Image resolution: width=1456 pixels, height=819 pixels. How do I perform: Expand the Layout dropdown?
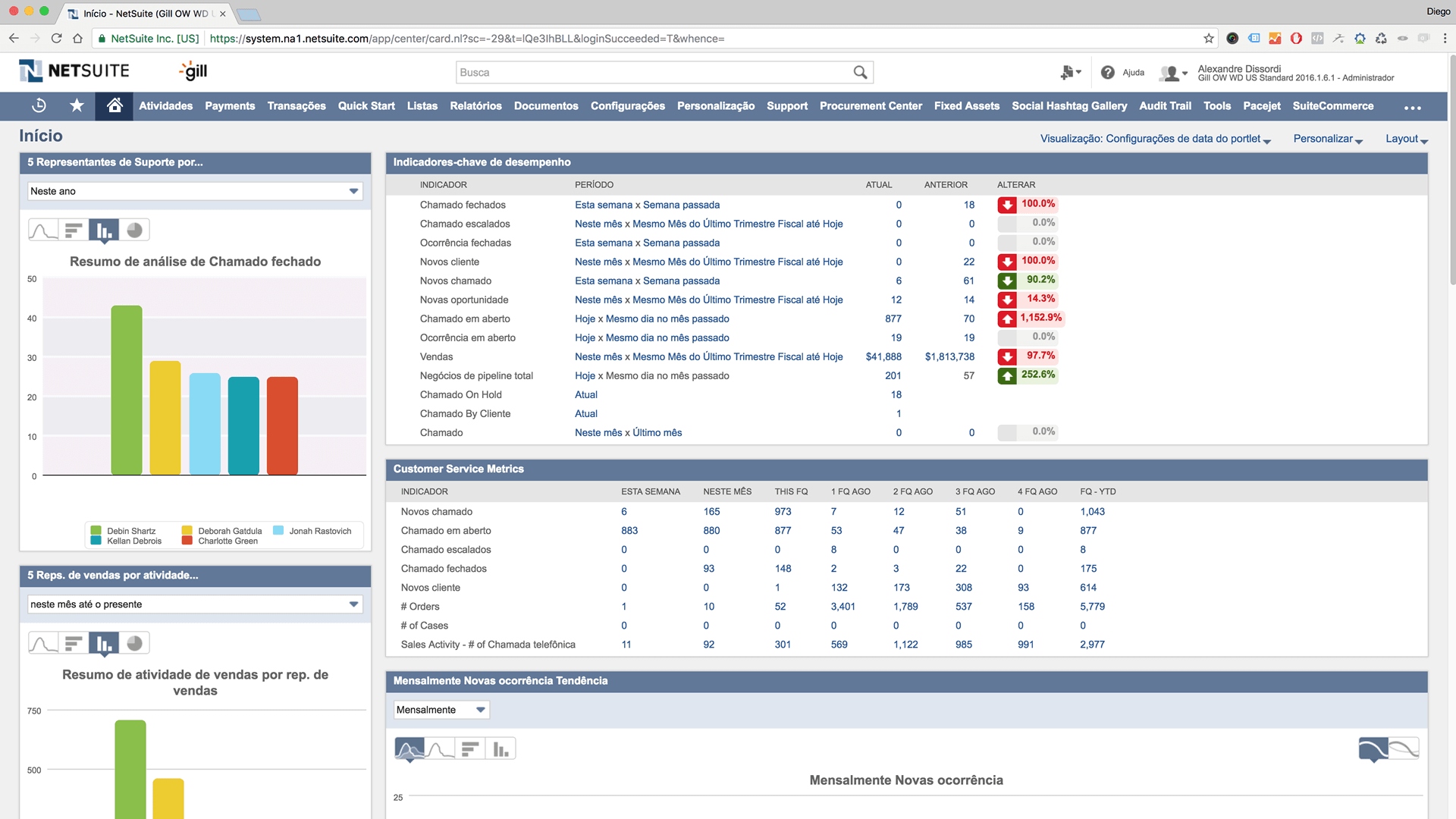[1407, 139]
